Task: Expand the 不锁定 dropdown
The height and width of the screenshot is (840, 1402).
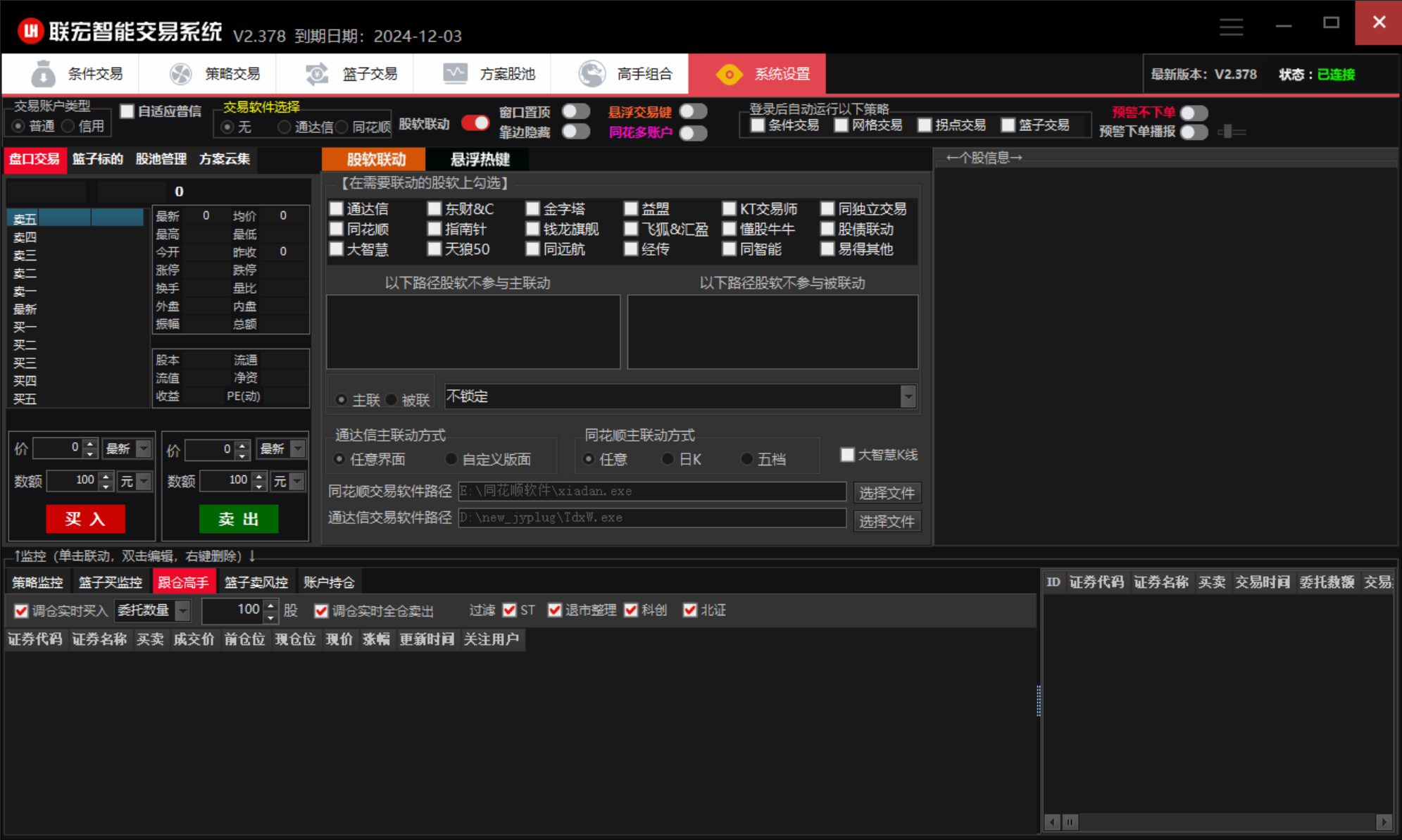Action: pos(908,396)
